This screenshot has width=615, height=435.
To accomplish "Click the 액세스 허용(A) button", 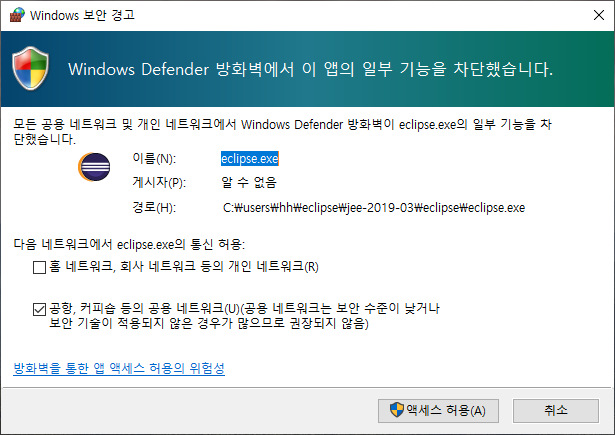I will (x=438, y=411).
